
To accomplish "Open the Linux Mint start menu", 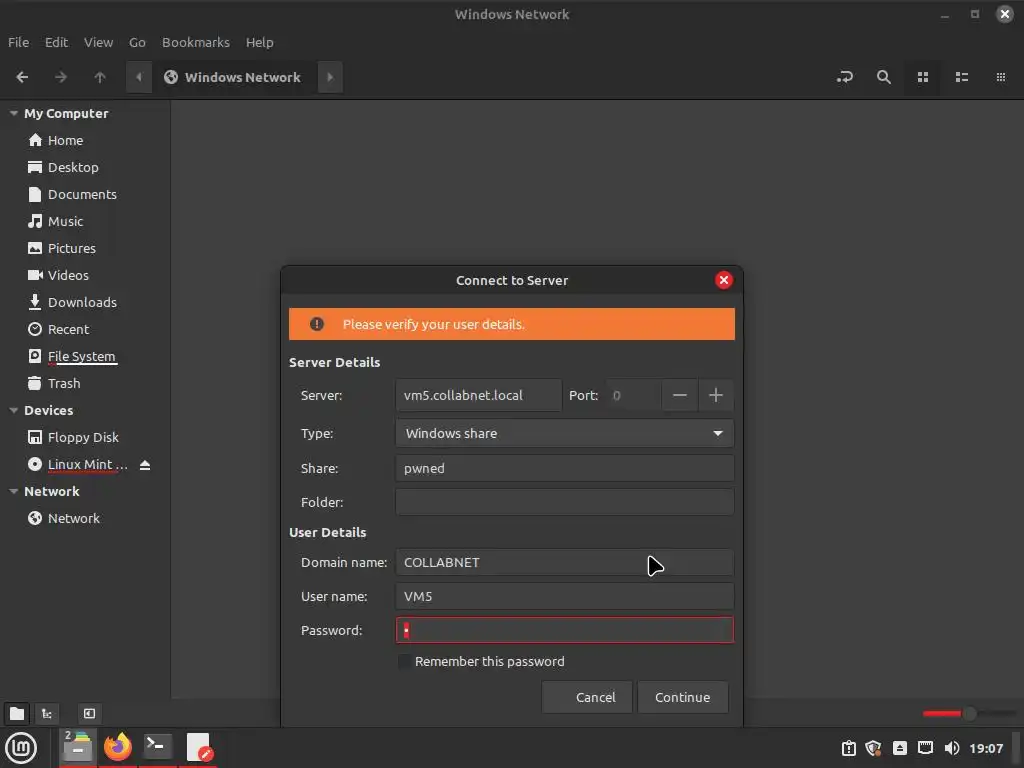I will (x=21, y=748).
